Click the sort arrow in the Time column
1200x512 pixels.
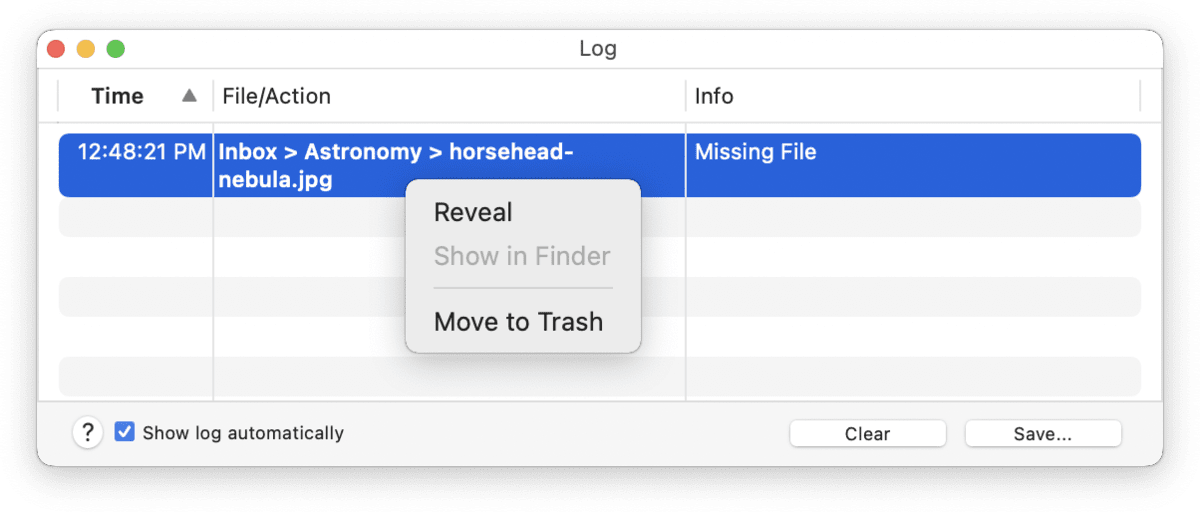coord(190,96)
